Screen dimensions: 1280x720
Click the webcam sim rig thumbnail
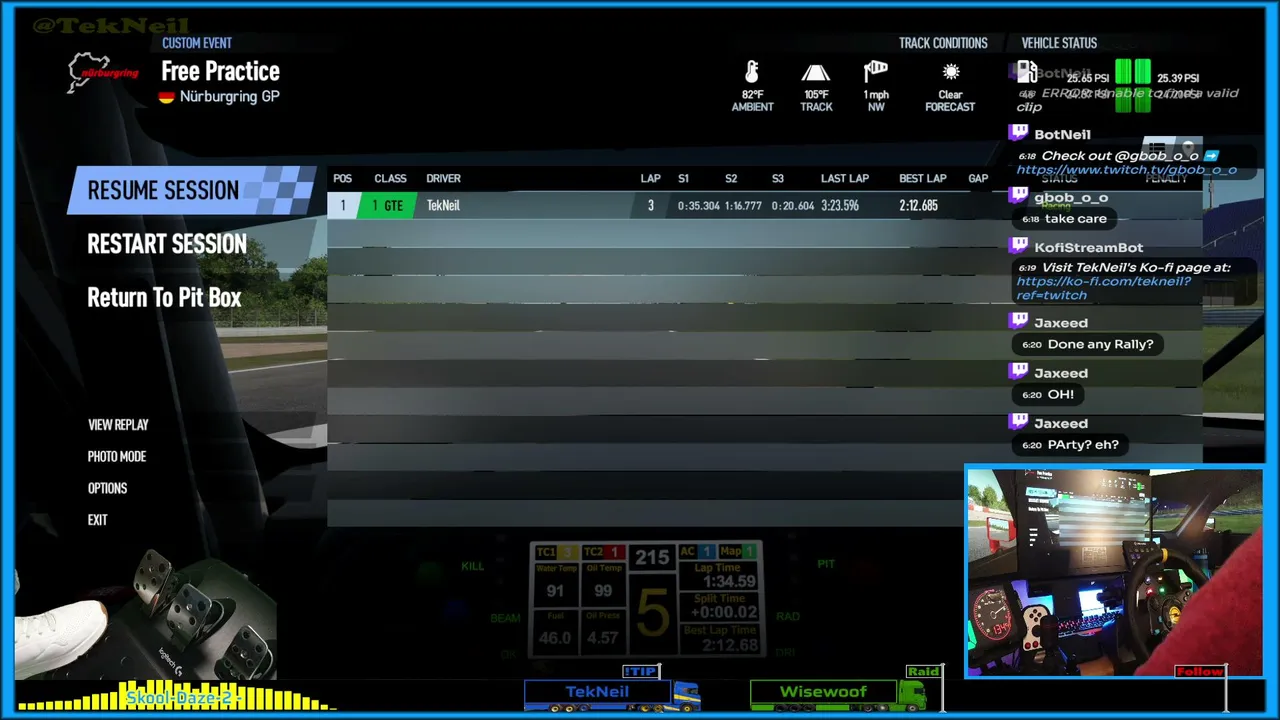(1114, 572)
